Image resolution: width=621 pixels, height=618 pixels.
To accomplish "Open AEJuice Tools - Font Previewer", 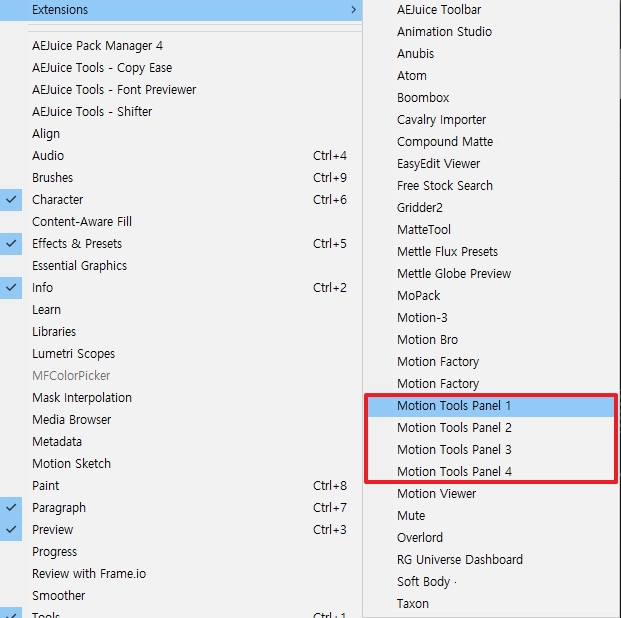I will point(114,90).
